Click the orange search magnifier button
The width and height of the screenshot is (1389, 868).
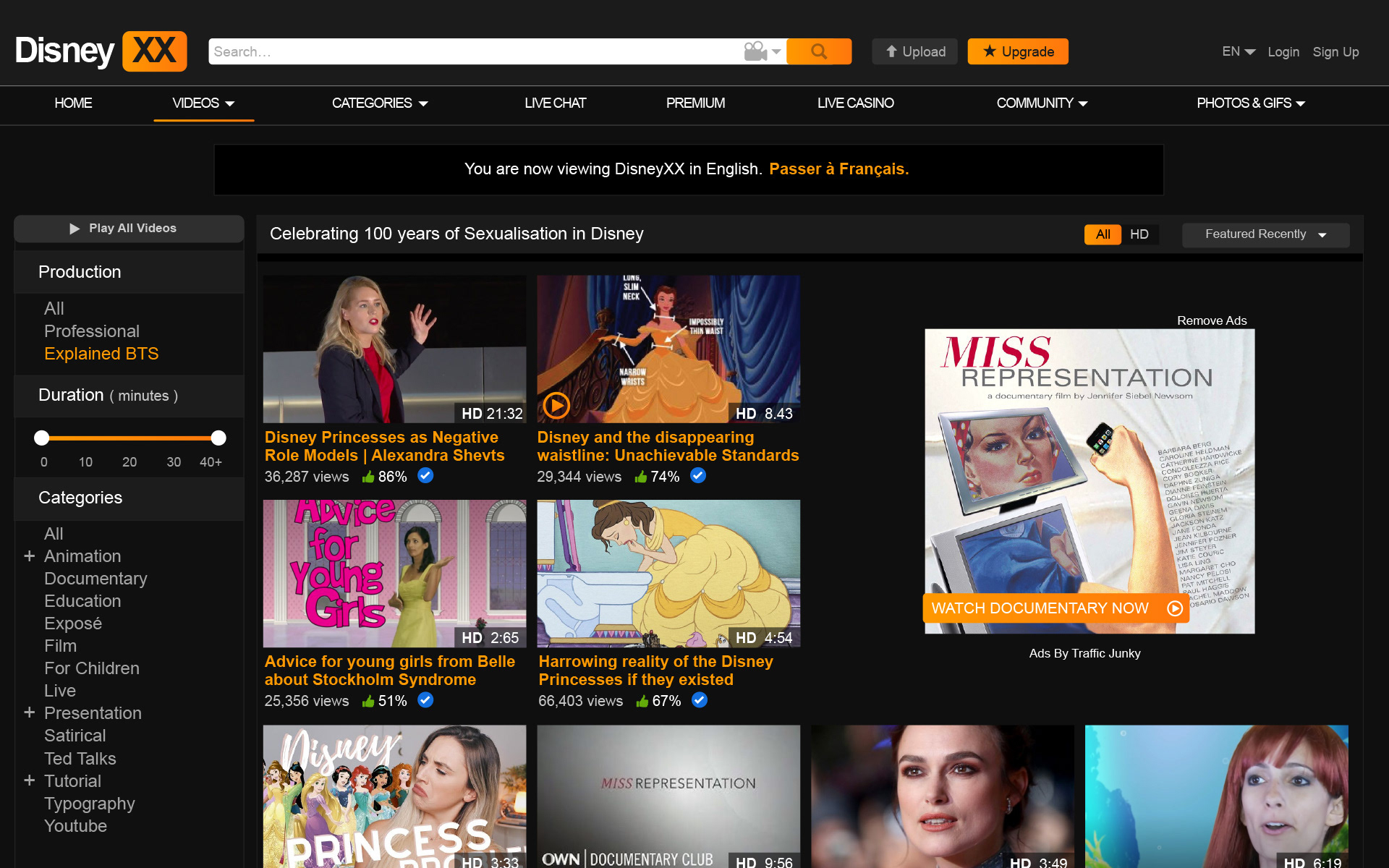click(x=819, y=51)
